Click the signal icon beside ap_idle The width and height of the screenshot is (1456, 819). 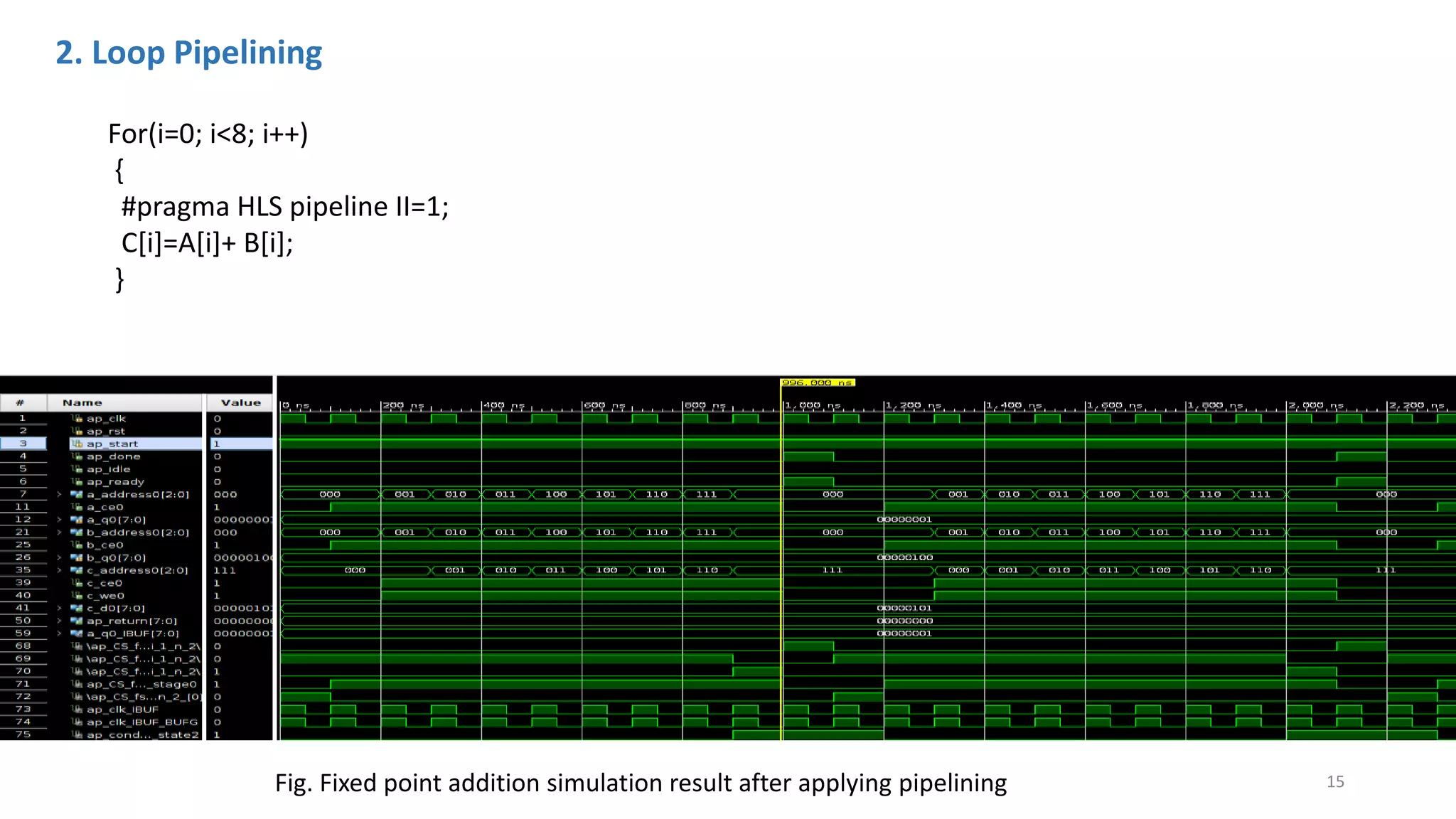(x=77, y=469)
